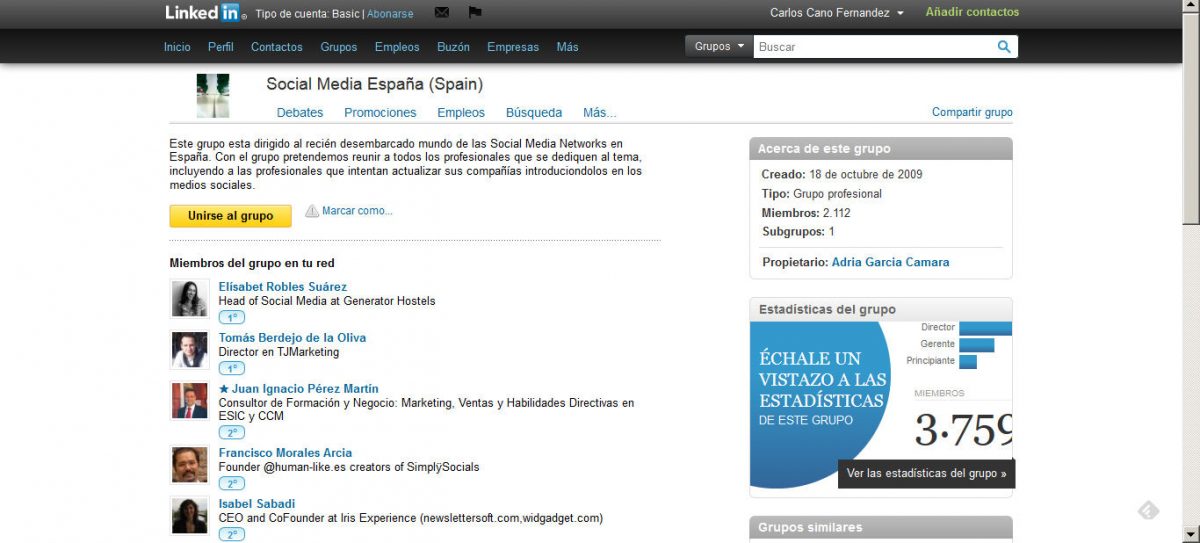Click Tomás Berdejo de la Oliva's photo
Screen dimensions: 1200x543
[x=189, y=350]
